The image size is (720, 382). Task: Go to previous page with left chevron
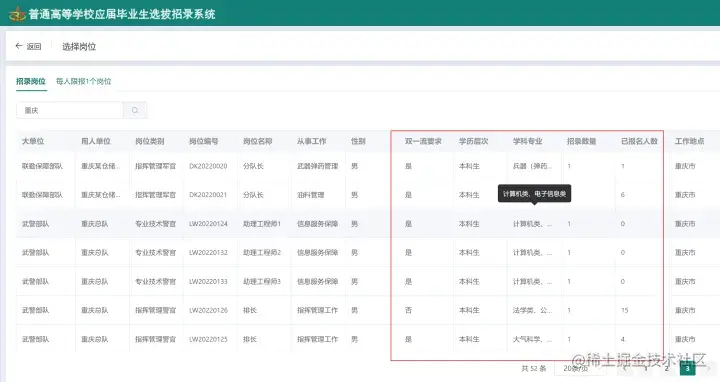click(x=625, y=368)
